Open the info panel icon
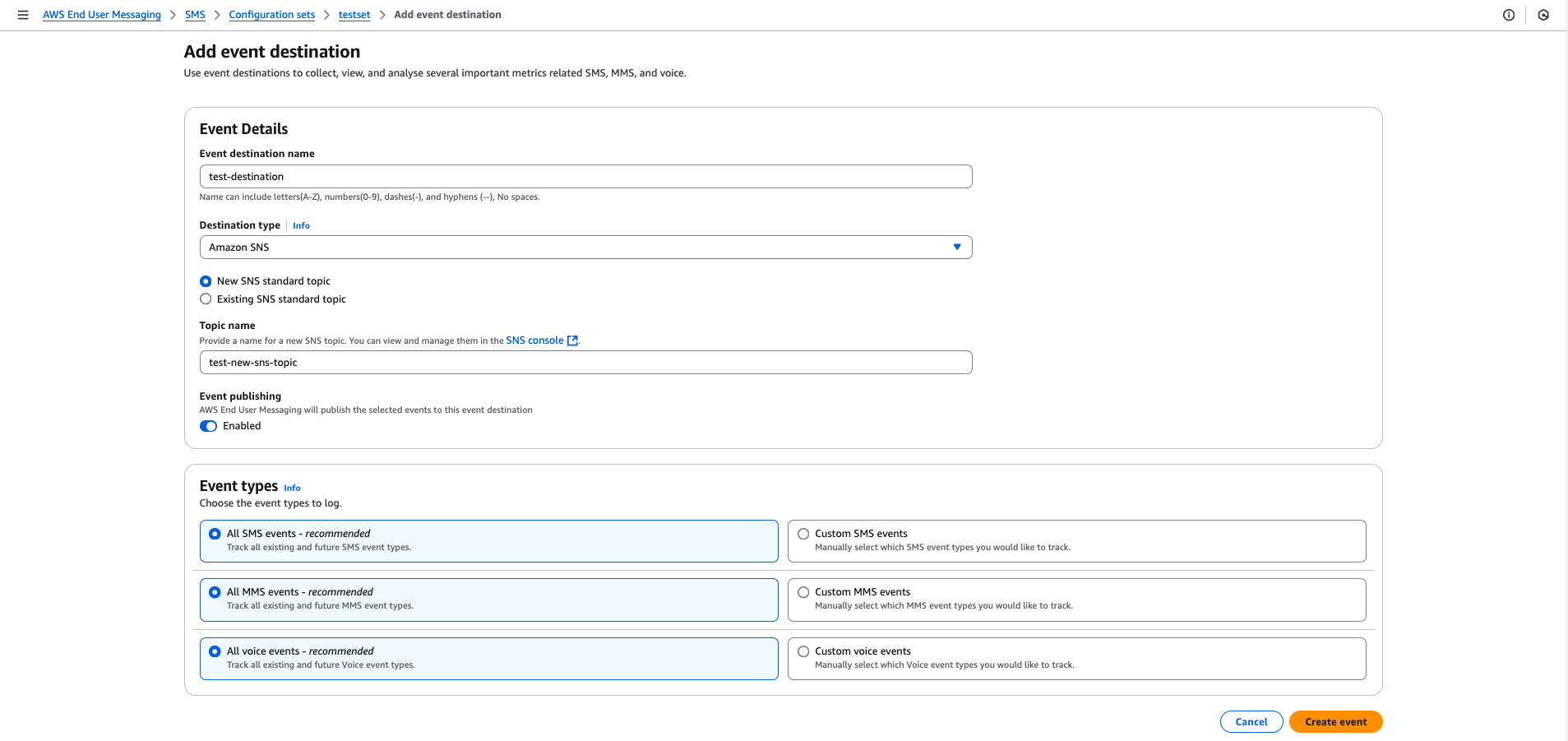Screen dimensions: 1568x741 1509,15
